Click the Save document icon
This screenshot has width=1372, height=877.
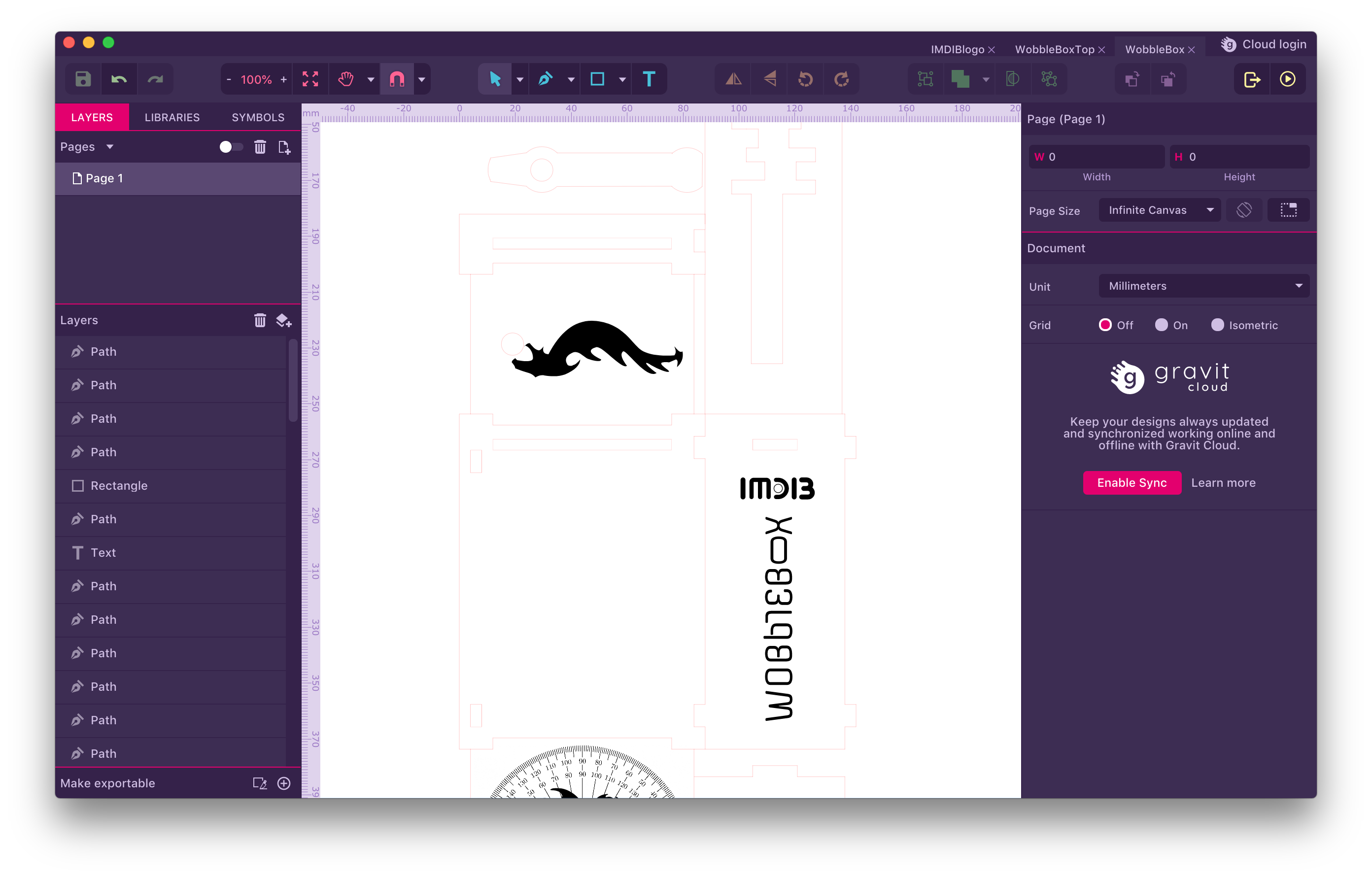pos(83,79)
